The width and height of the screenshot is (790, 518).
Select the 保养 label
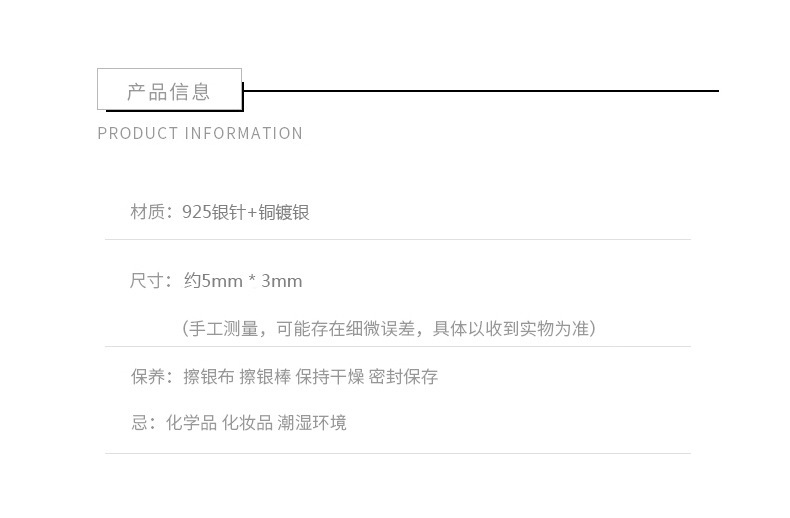[x=147, y=377]
